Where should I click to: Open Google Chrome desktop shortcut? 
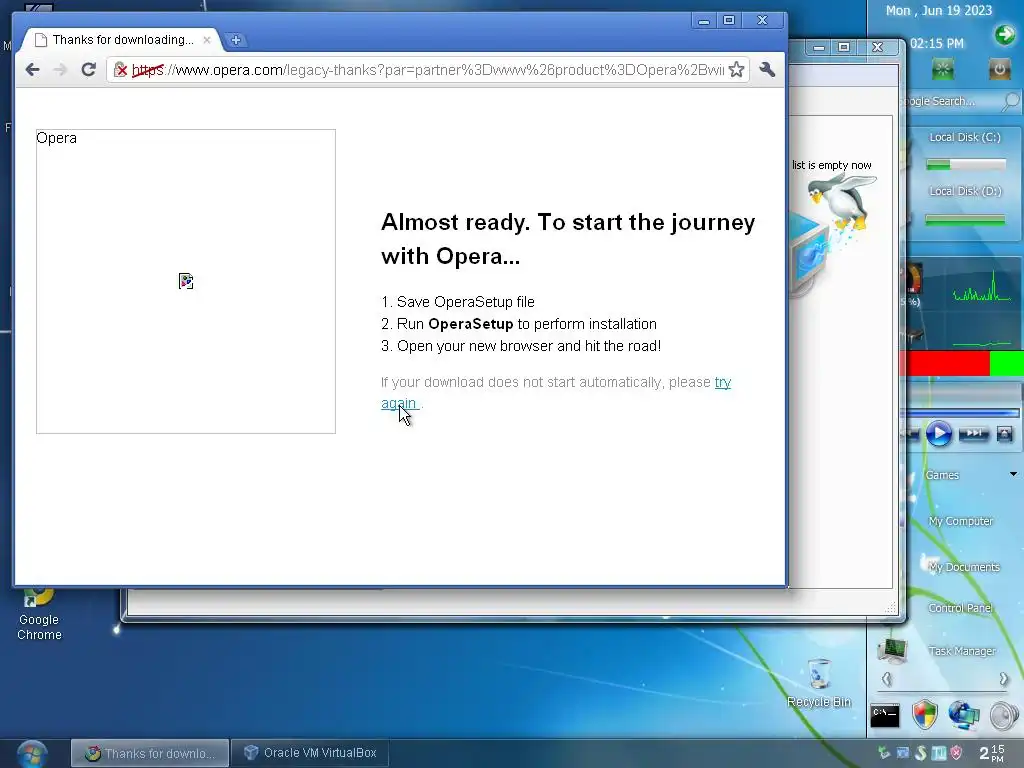39,614
